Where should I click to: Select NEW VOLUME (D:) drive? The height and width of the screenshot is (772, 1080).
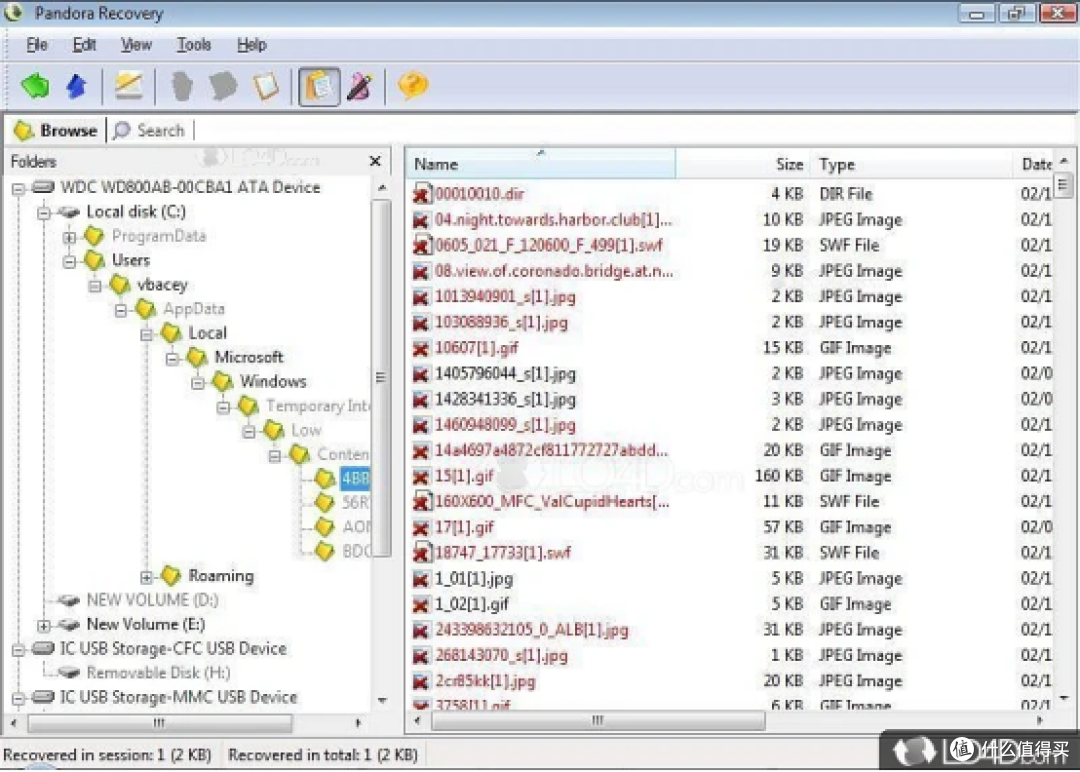click(x=152, y=600)
